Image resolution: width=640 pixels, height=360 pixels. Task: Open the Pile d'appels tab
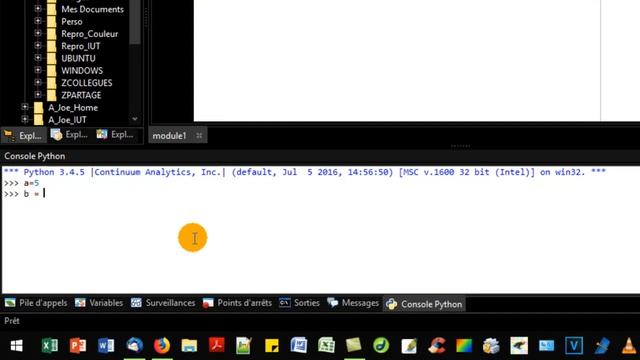pos(36,303)
